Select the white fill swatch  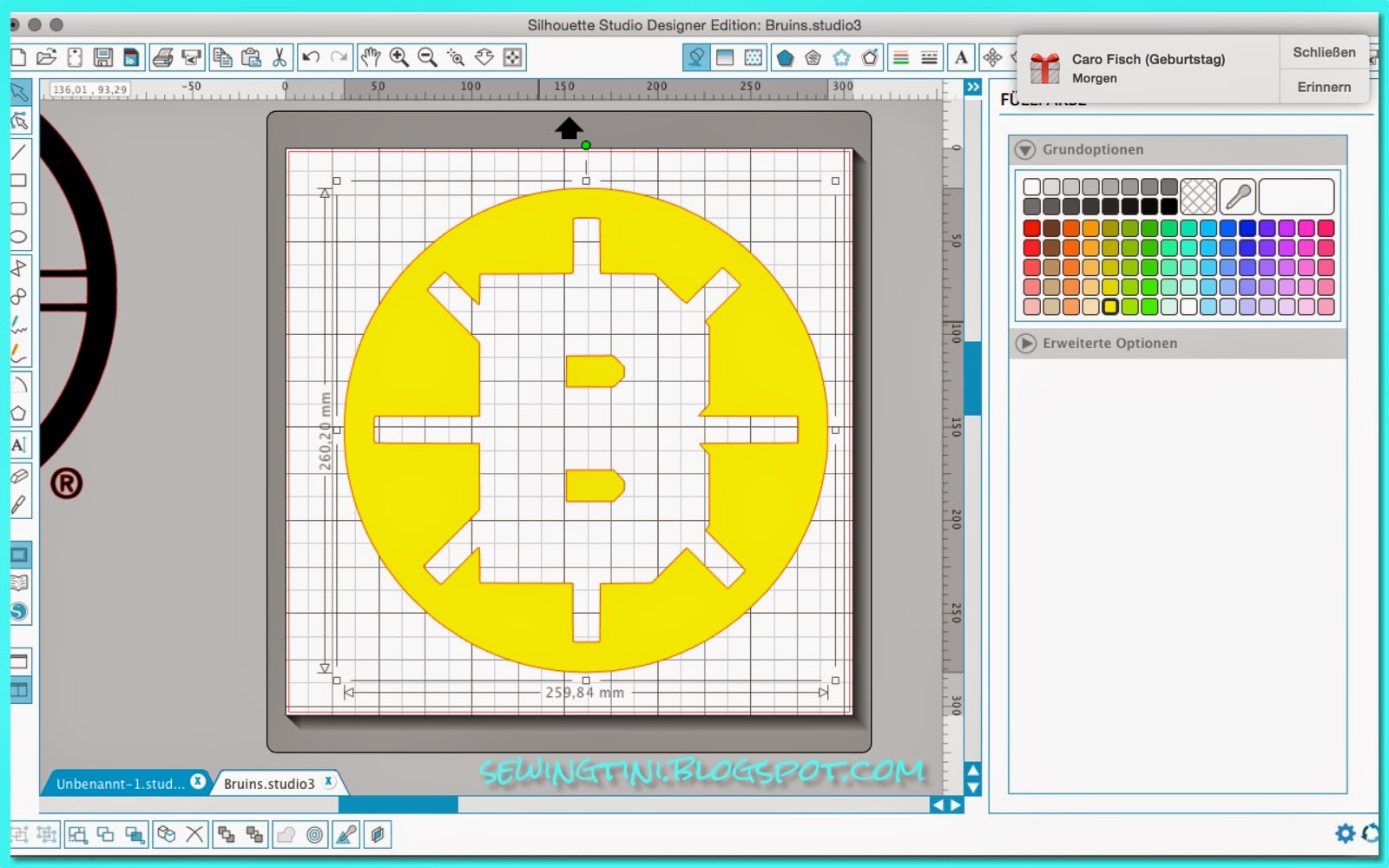click(1031, 187)
